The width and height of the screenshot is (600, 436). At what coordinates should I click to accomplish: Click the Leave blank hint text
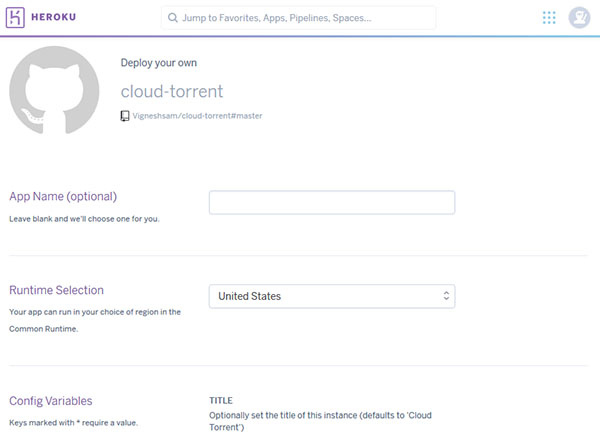(83, 218)
